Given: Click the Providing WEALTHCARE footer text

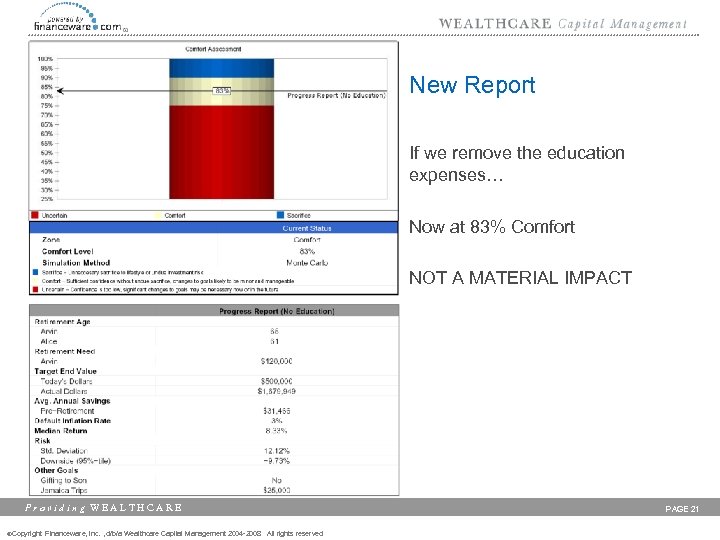Looking at the screenshot, I should pos(103,508).
